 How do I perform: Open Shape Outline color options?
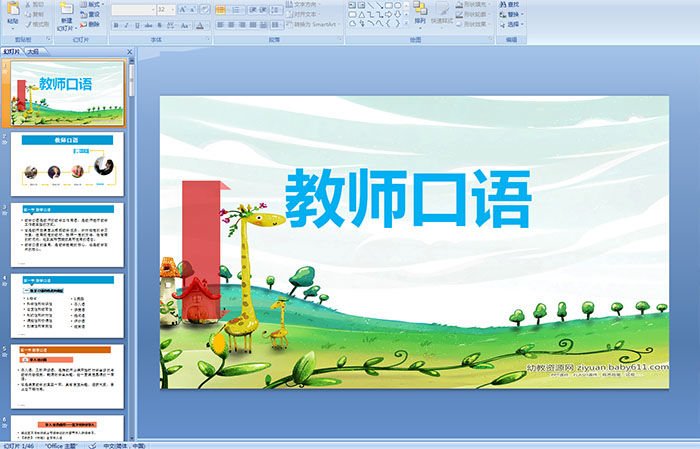click(473, 14)
